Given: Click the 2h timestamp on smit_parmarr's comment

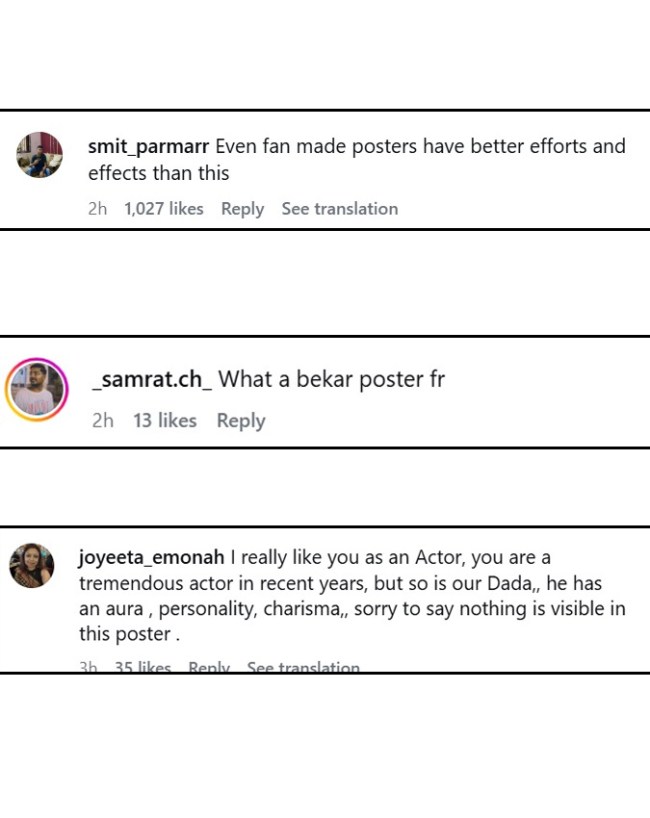Looking at the screenshot, I should pyautogui.click(x=98, y=209).
